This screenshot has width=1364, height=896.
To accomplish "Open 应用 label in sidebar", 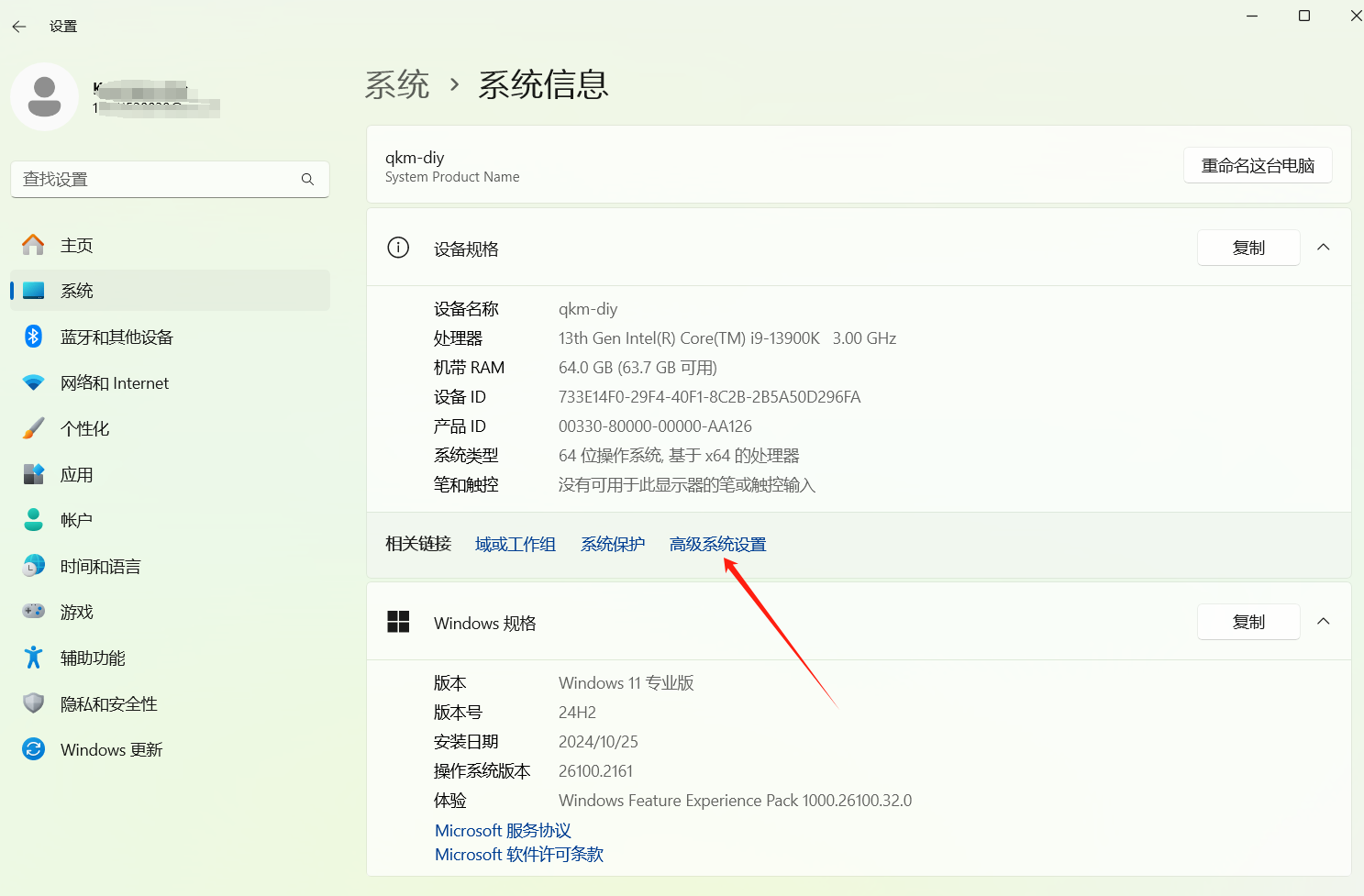I will coord(77,475).
